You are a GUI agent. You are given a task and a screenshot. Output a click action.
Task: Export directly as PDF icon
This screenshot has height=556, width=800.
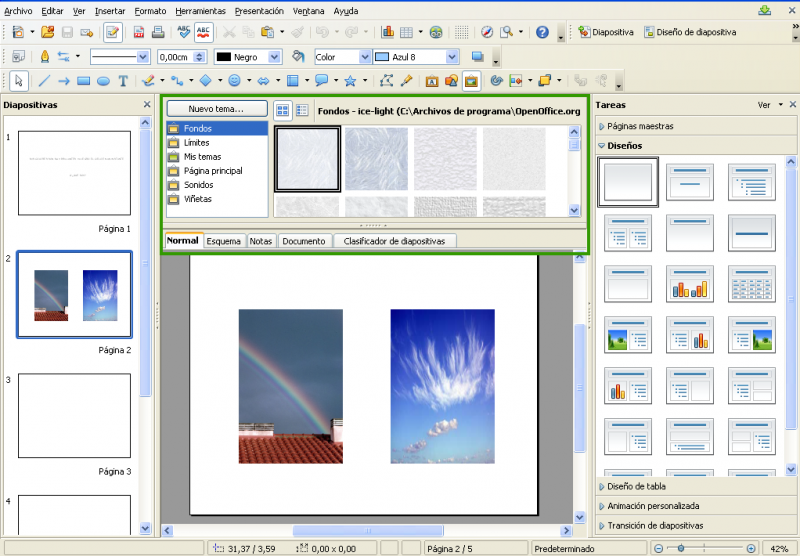click(139, 32)
